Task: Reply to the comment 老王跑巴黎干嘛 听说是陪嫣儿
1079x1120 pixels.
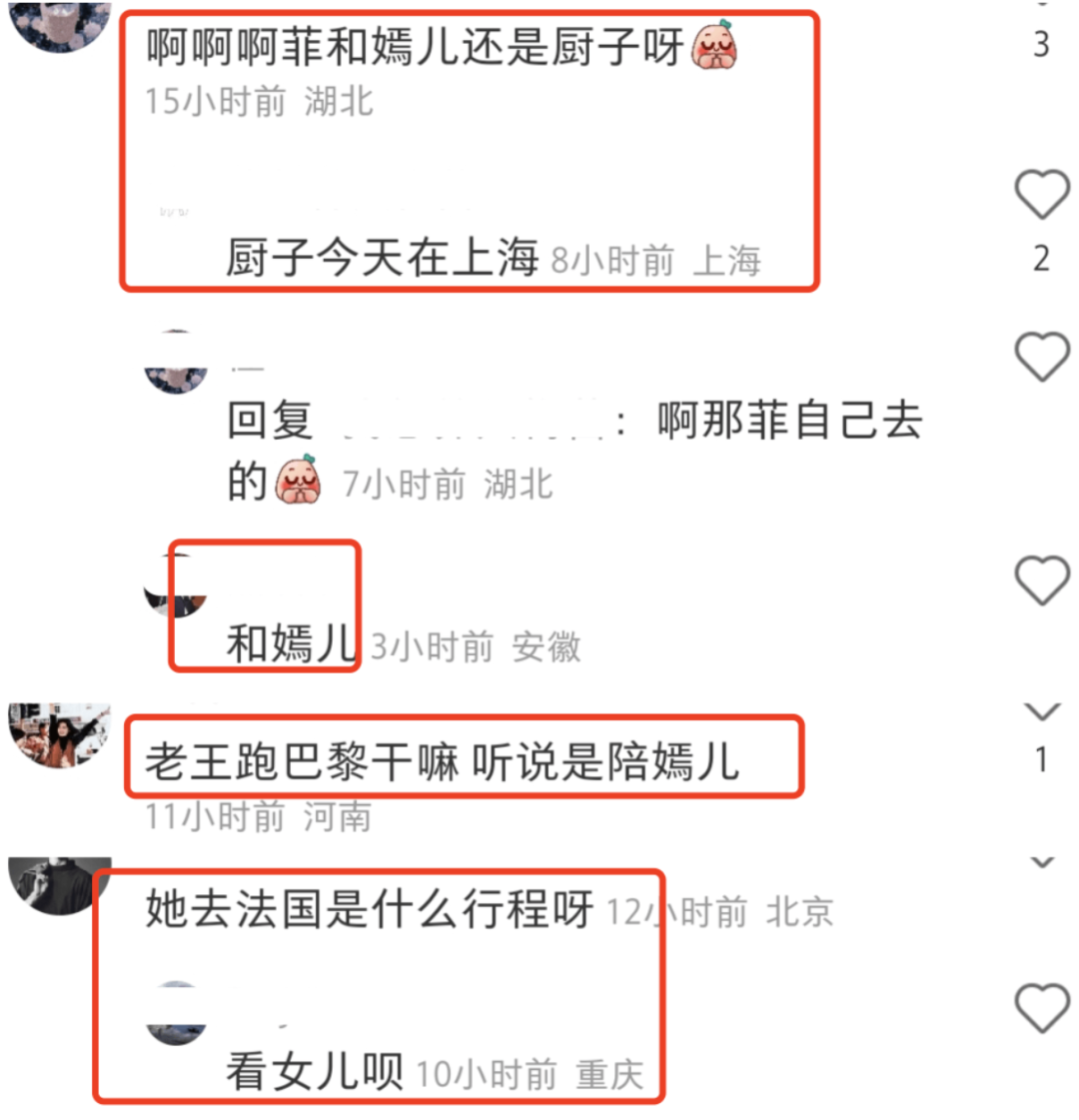Action: (x=443, y=761)
